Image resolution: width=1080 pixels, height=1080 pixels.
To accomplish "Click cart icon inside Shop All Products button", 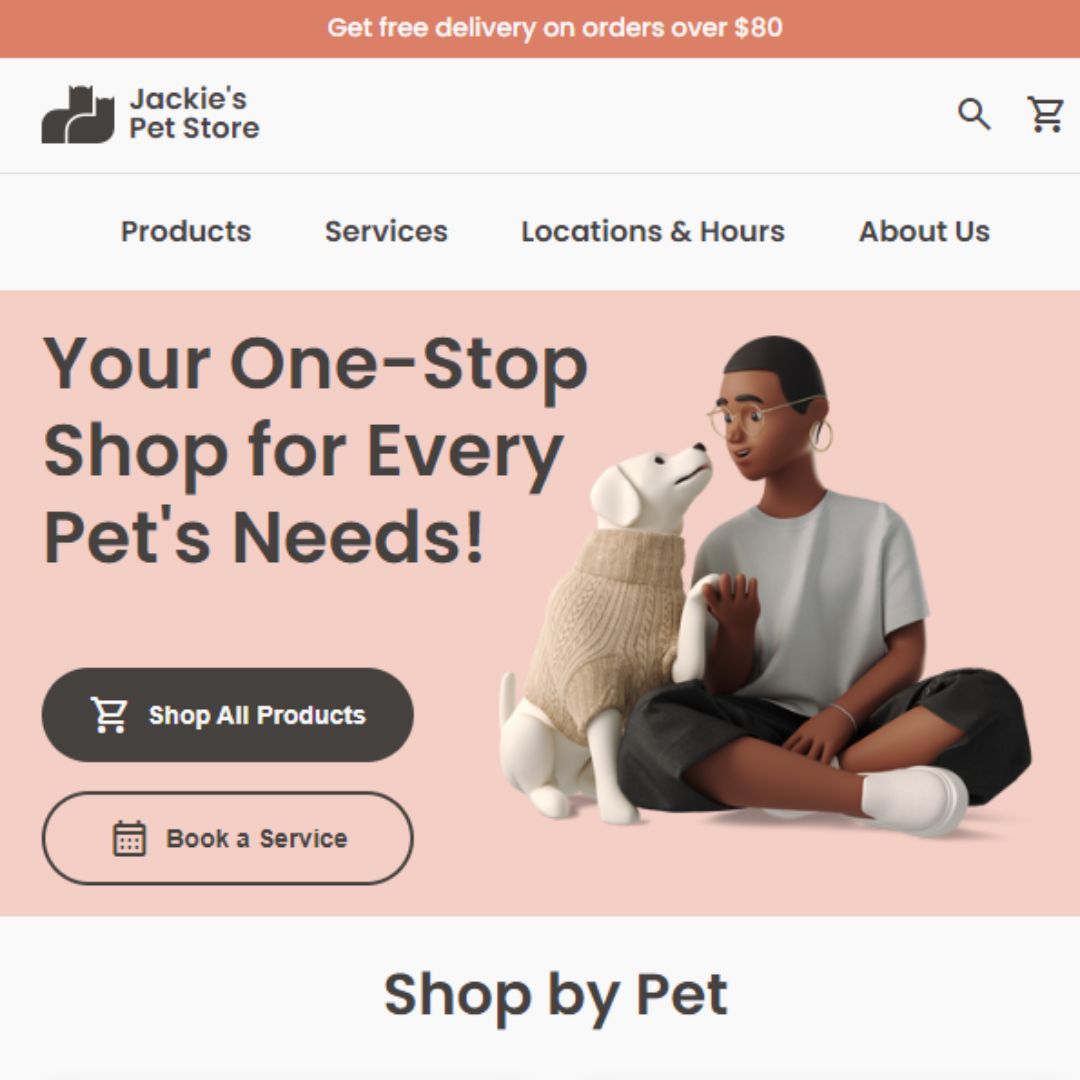I will coord(110,715).
